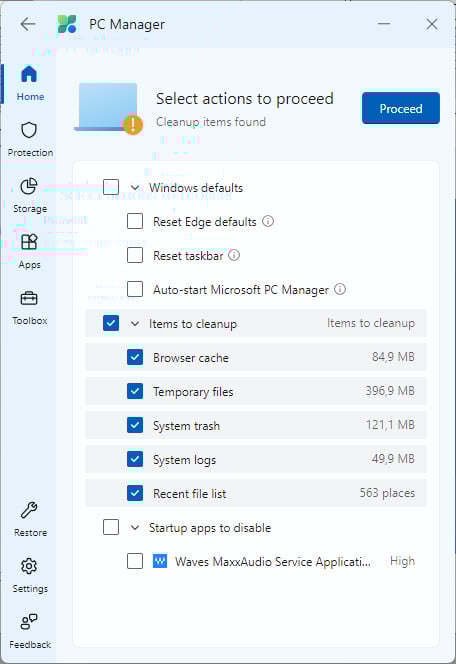The height and width of the screenshot is (664, 456).
Task: Switch to the Protection tab label
Action: [30, 152]
